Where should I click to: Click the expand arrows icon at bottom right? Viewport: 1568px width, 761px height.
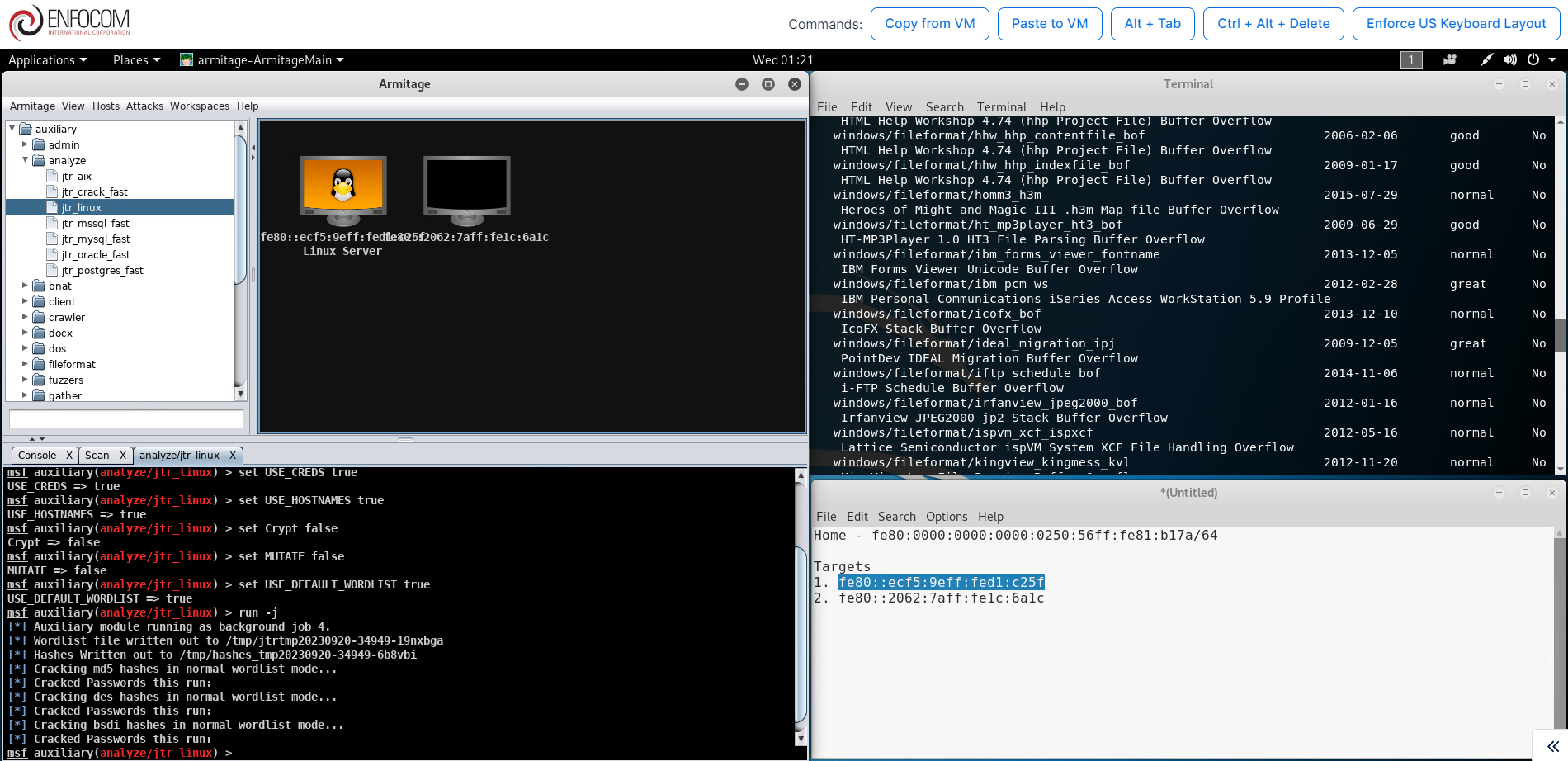(x=1552, y=746)
